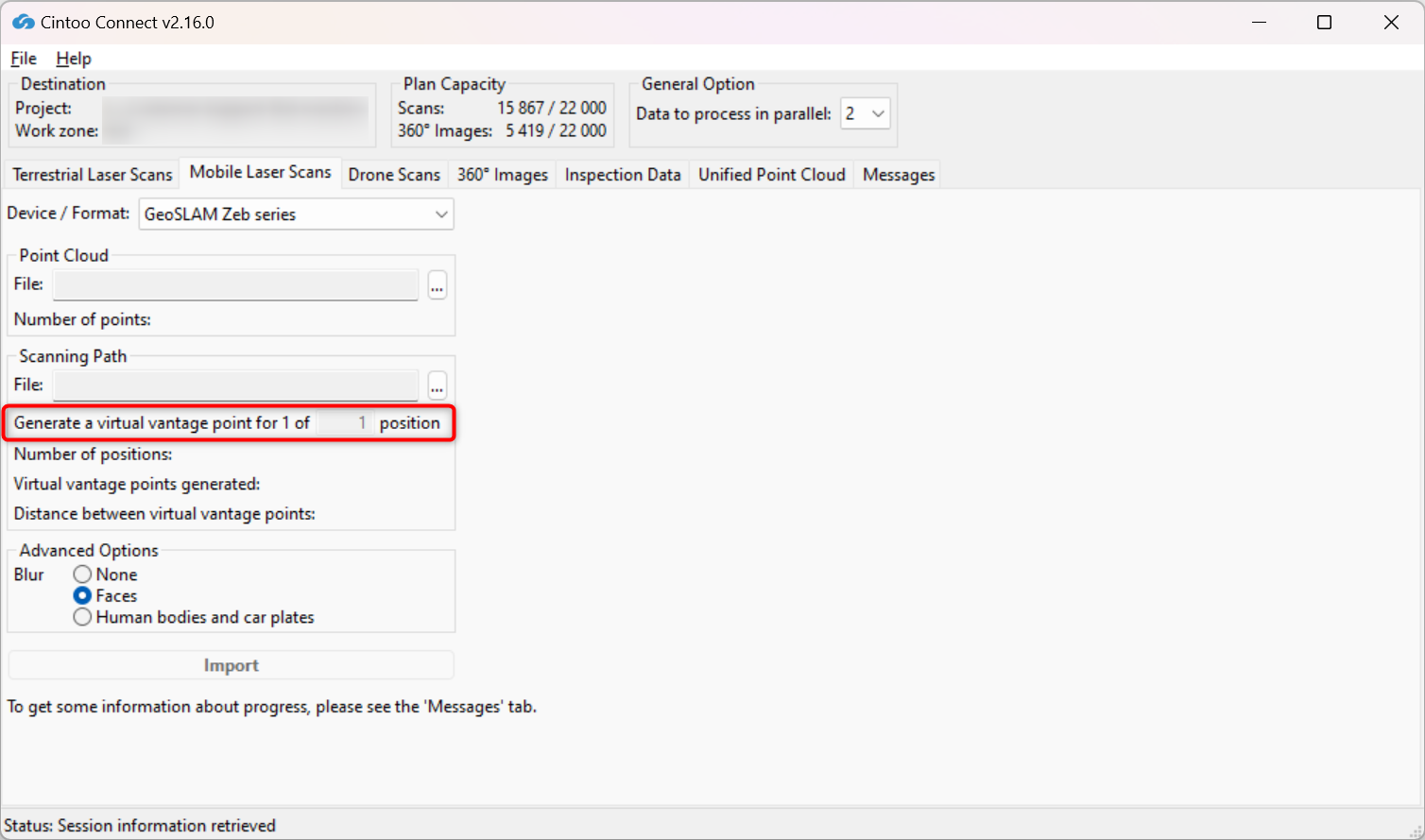Screen dimensions: 1425x840
Task: Open the File menu
Action: (x=24, y=59)
